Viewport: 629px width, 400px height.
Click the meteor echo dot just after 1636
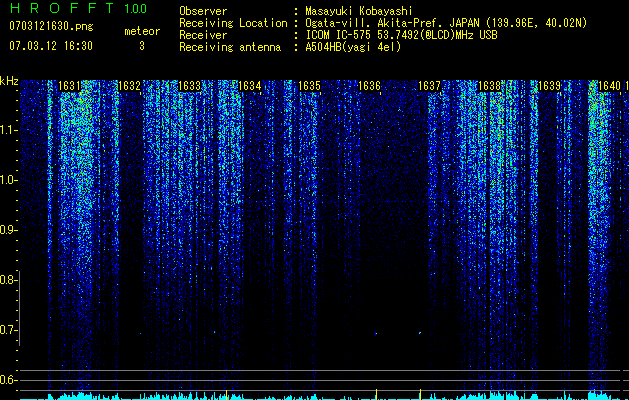coord(376,333)
